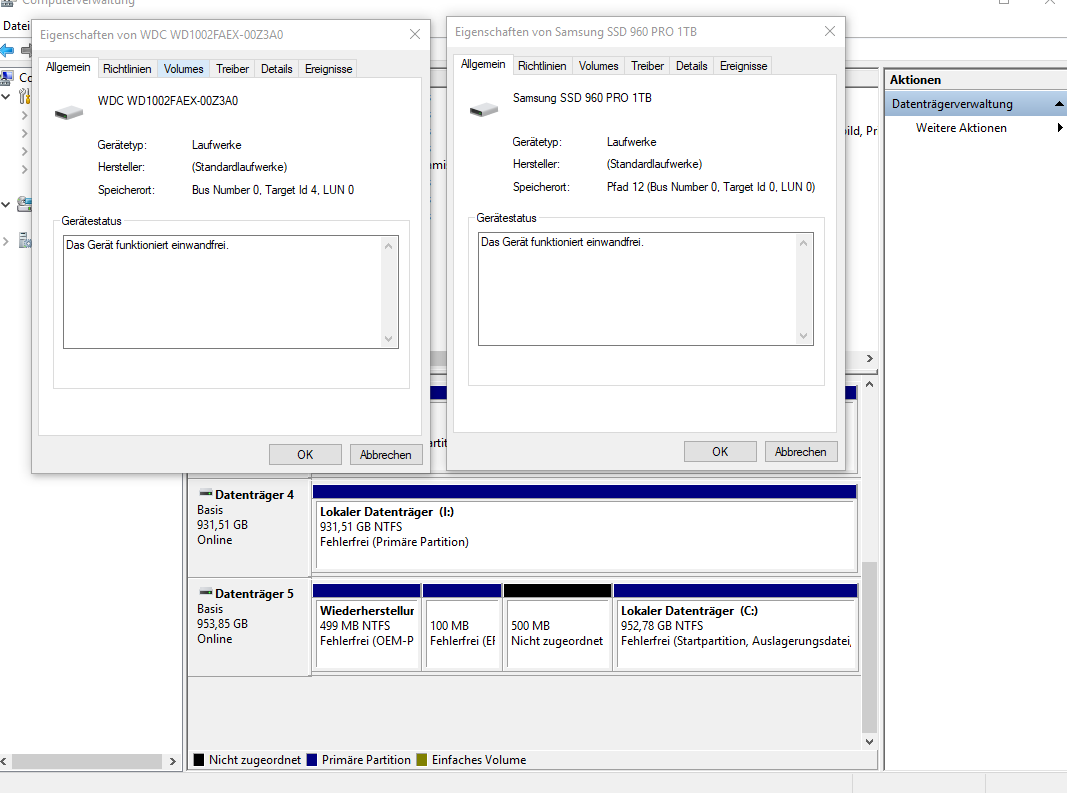The height and width of the screenshot is (793, 1067).
Task: Click Abbrechen in the WDC properties dialog
Action: (386, 455)
